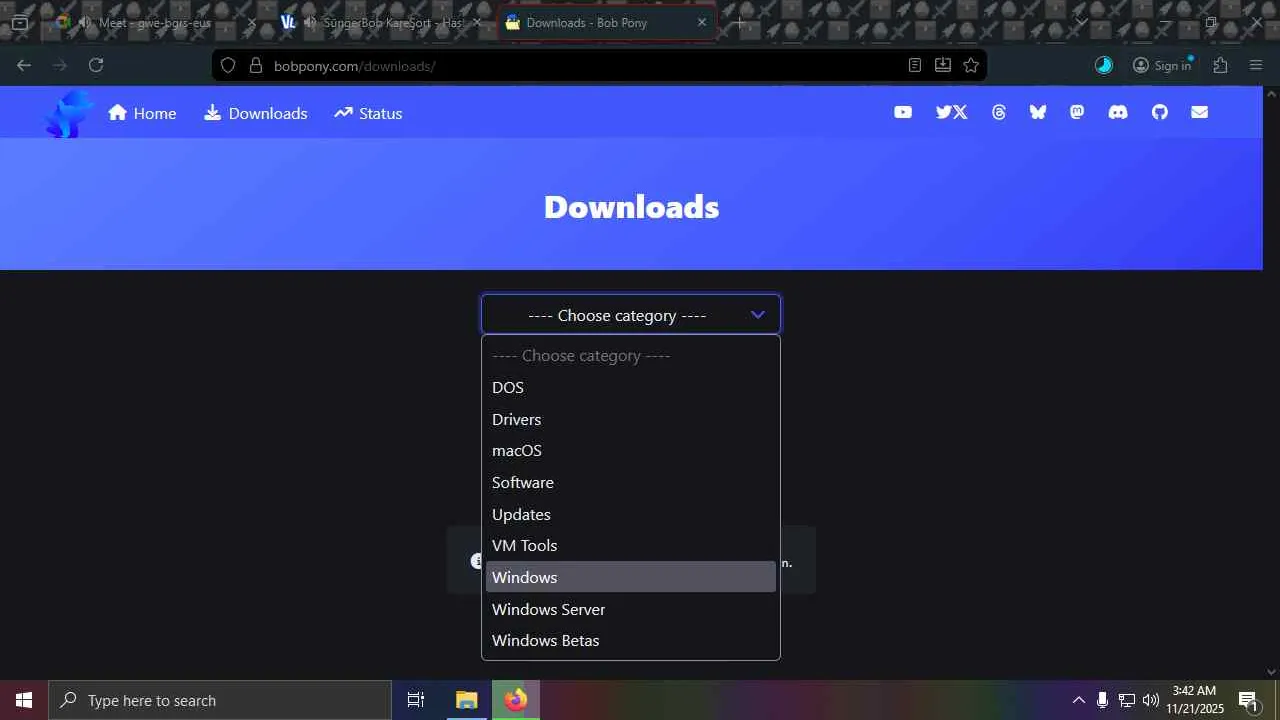The width and height of the screenshot is (1280, 720).
Task: Click the shield tracking protection icon
Action: [x=228, y=65]
